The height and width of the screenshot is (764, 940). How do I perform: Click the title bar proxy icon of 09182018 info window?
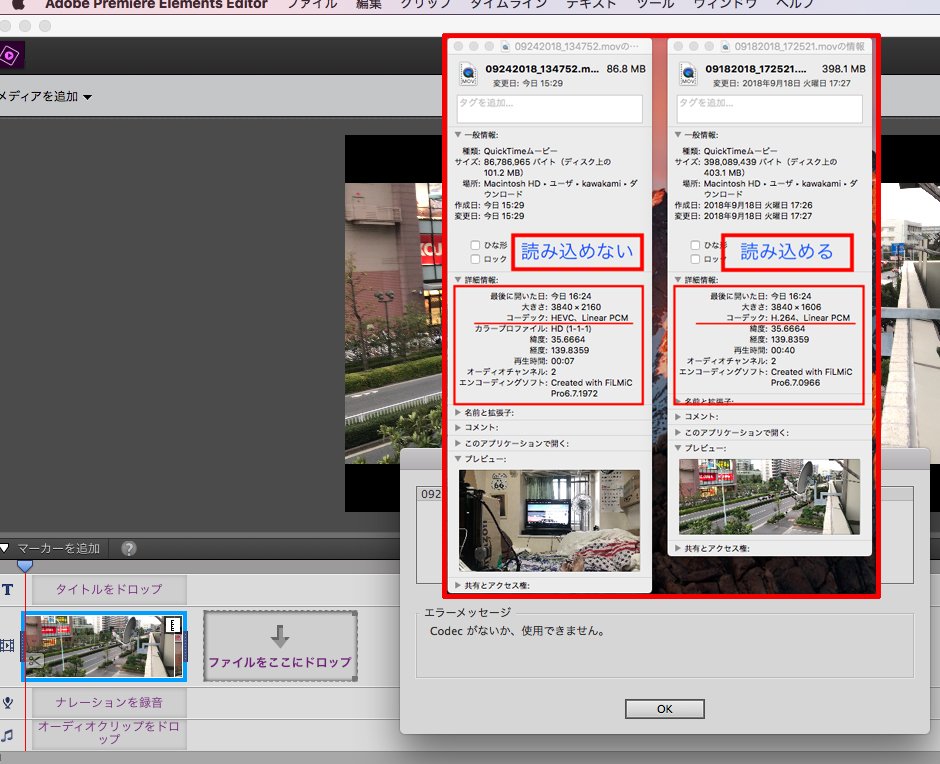tap(725, 47)
